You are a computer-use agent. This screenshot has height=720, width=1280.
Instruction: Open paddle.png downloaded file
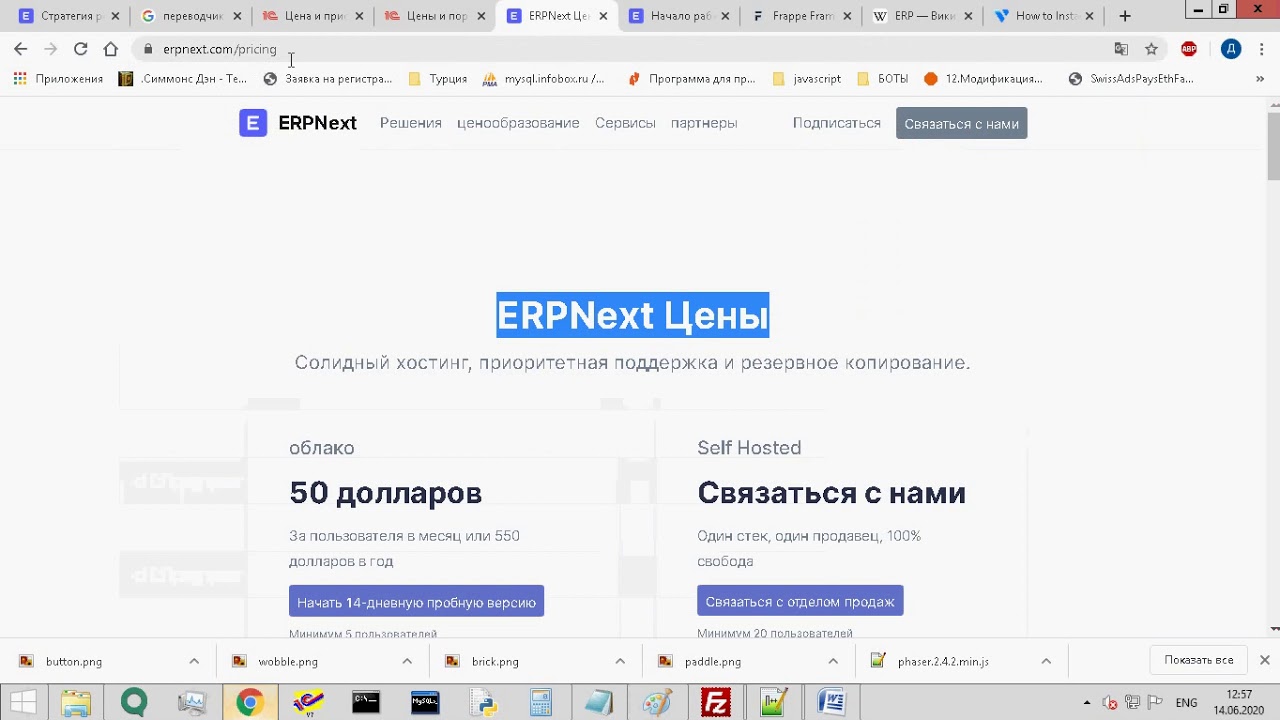(712, 661)
